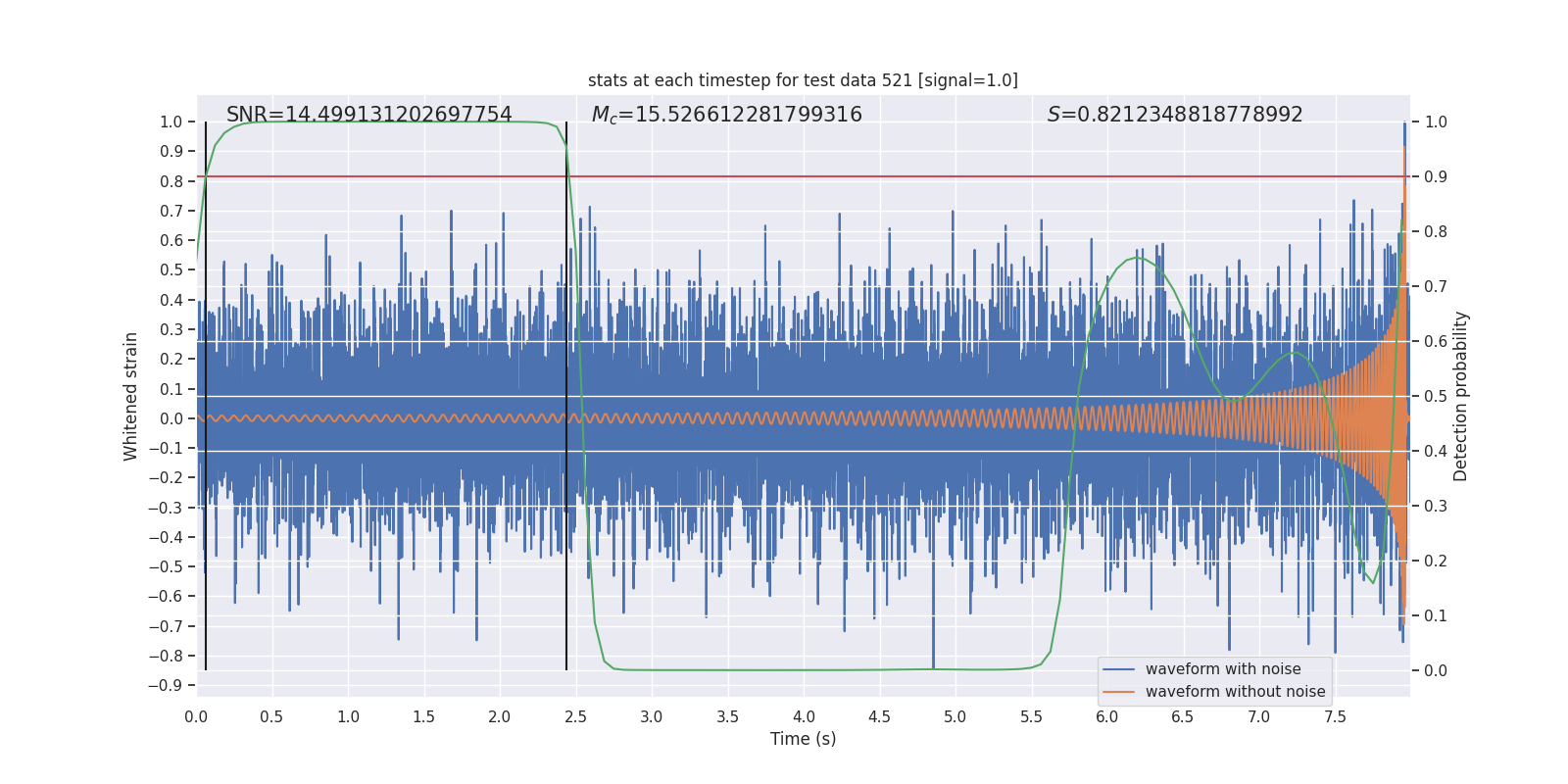
Task: Pick the blue line swatch in the legend
Action: click(1118, 669)
